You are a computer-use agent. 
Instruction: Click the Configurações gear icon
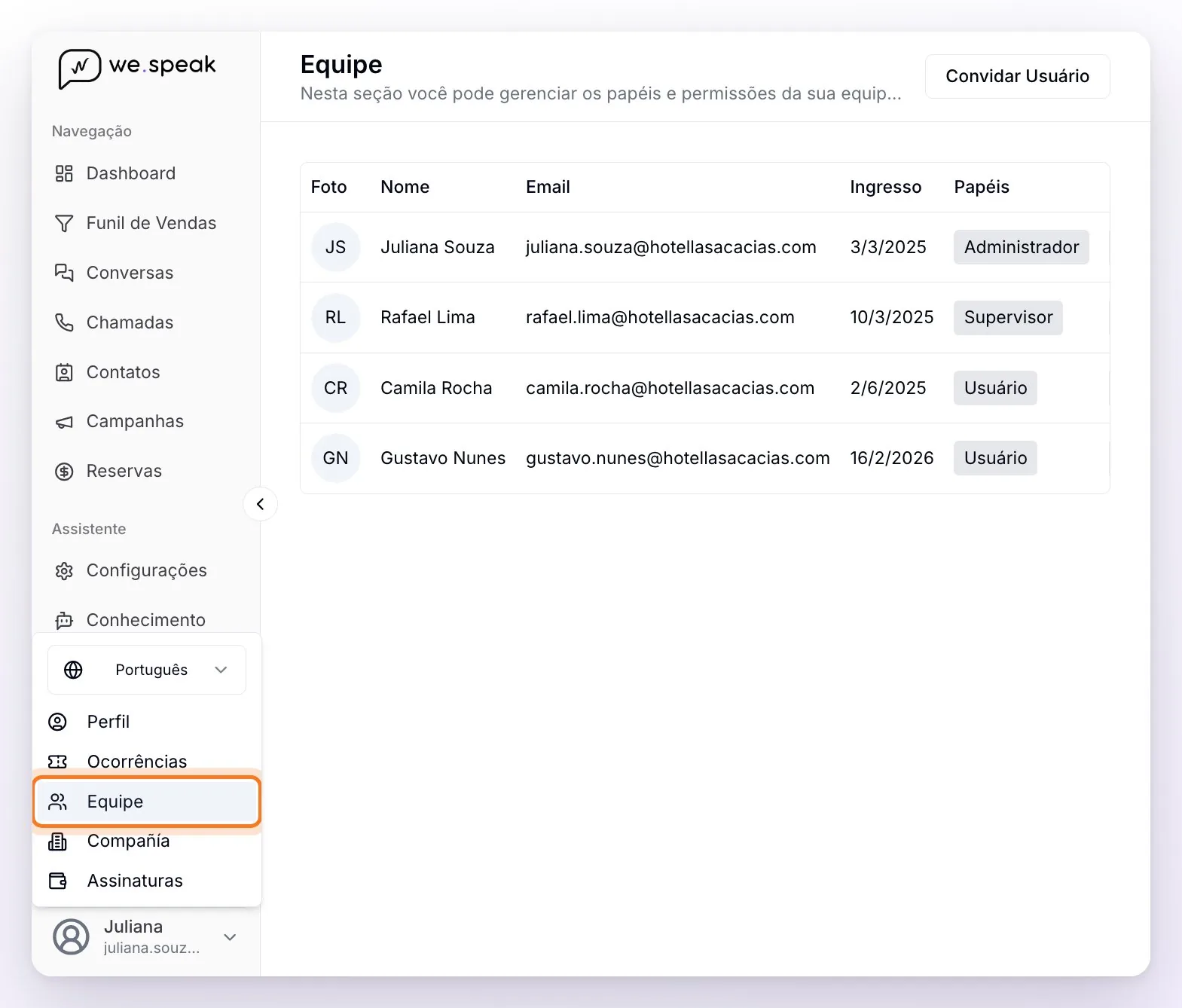(64, 571)
